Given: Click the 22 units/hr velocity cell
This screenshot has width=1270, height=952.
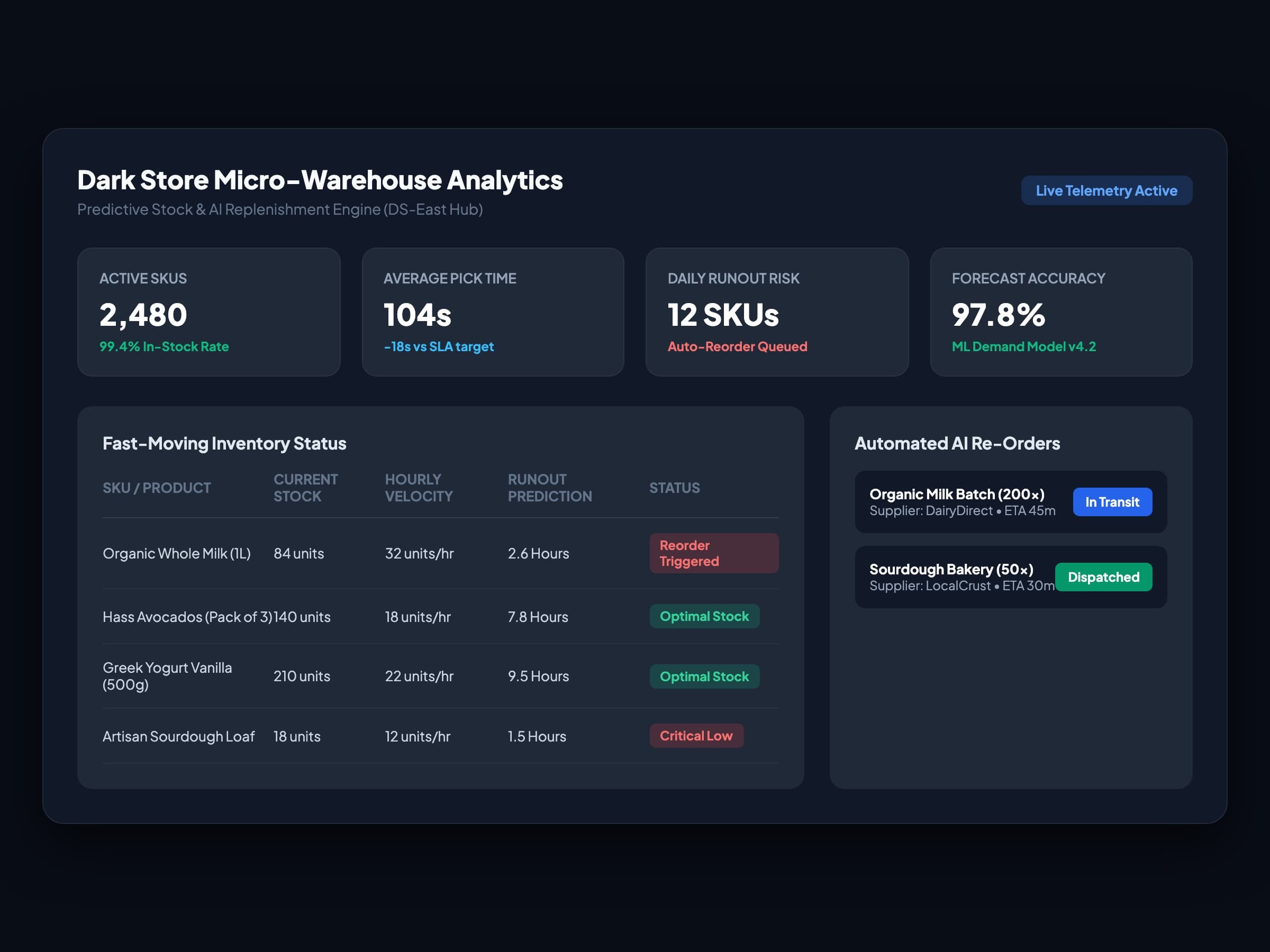Looking at the screenshot, I should 419,676.
